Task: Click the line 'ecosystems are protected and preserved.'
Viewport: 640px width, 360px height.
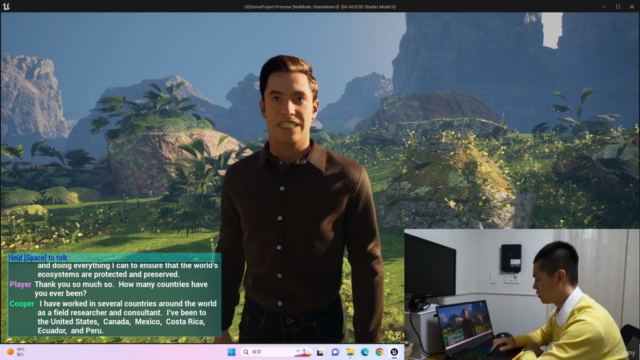Action: click(x=109, y=274)
